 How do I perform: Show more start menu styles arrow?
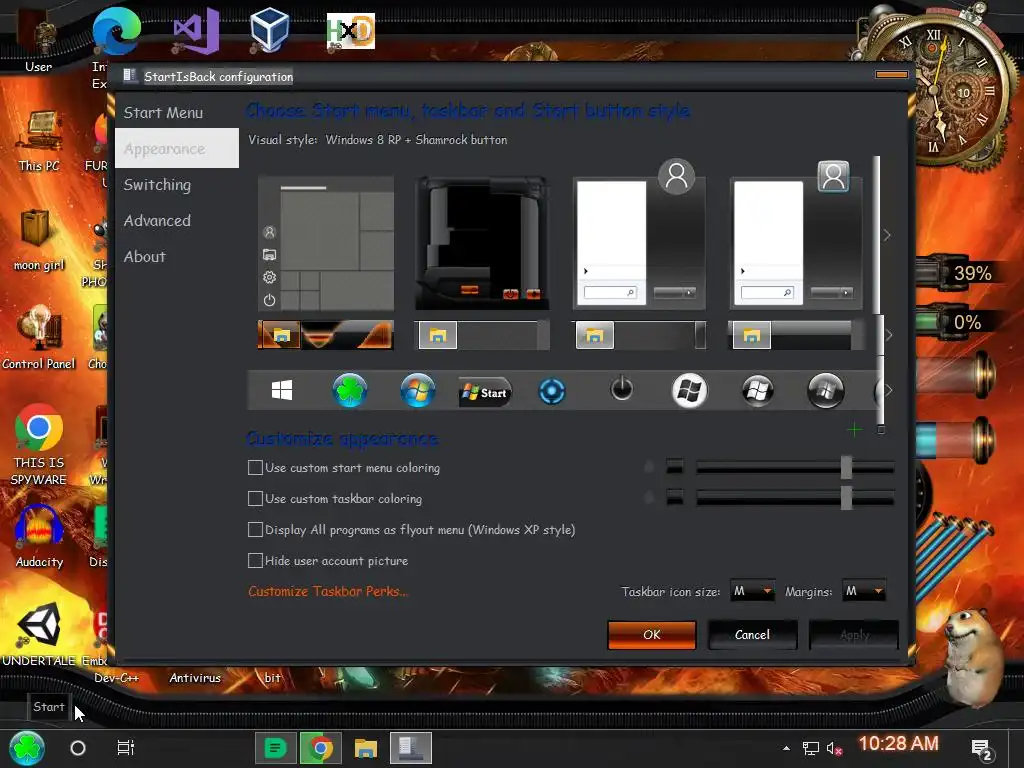coord(888,235)
